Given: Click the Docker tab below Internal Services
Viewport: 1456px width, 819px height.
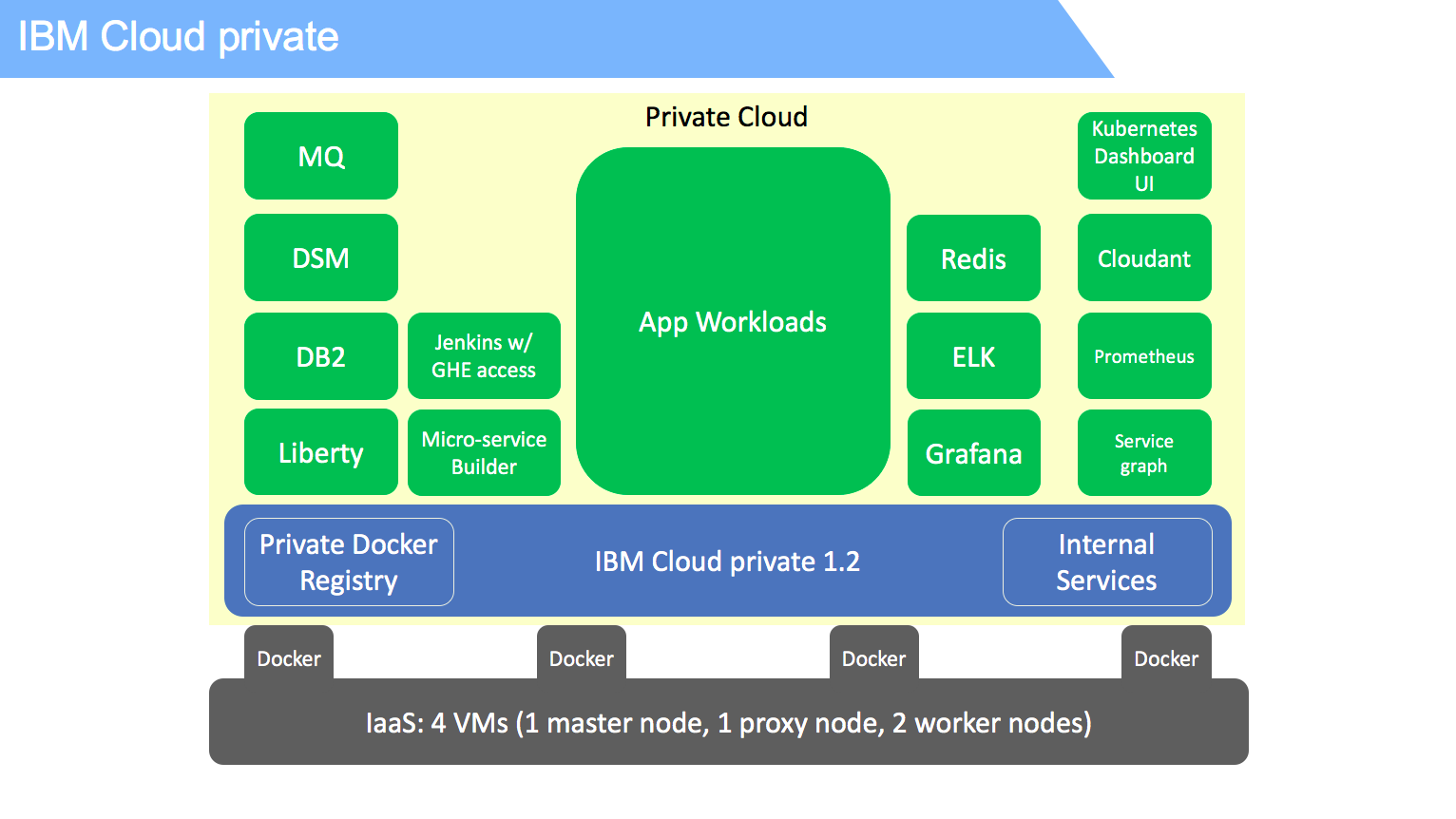Looking at the screenshot, I should pyautogui.click(x=1166, y=654).
